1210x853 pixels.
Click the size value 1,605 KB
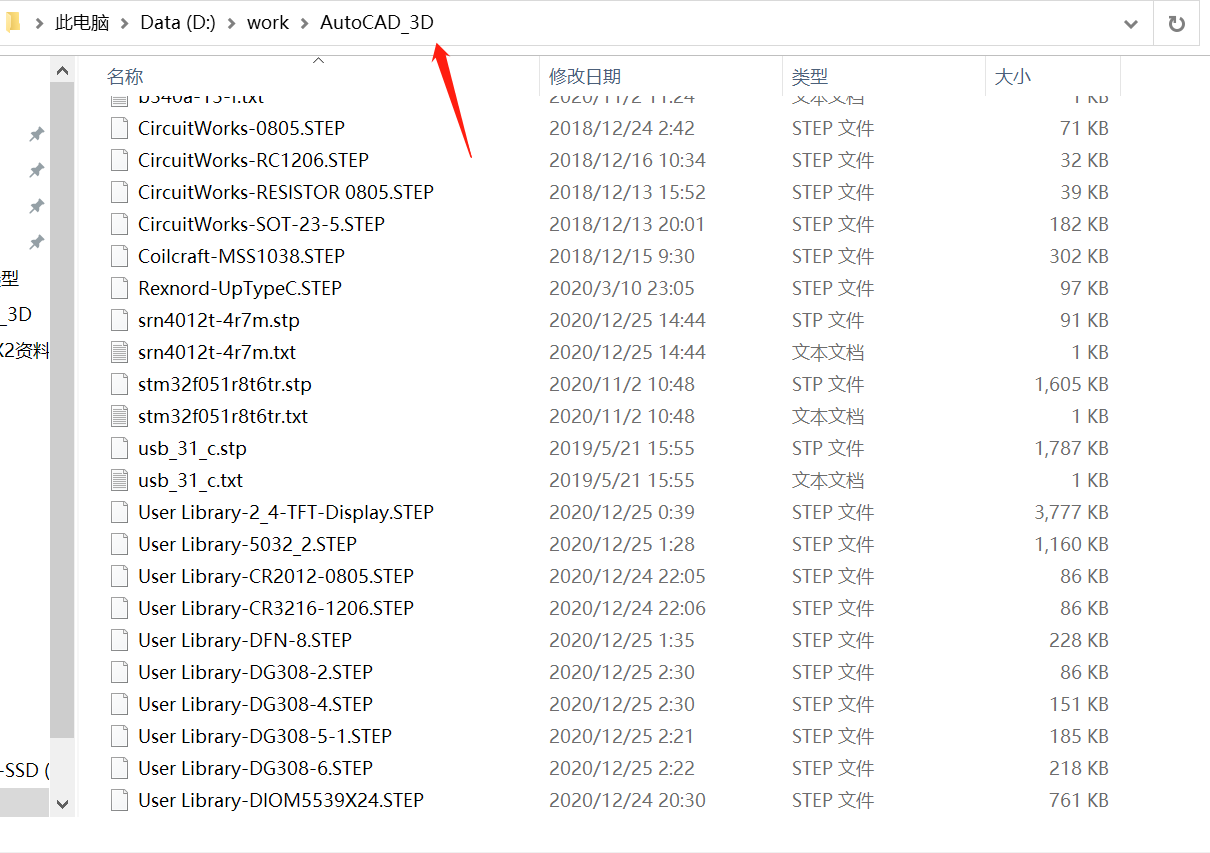click(1071, 384)
